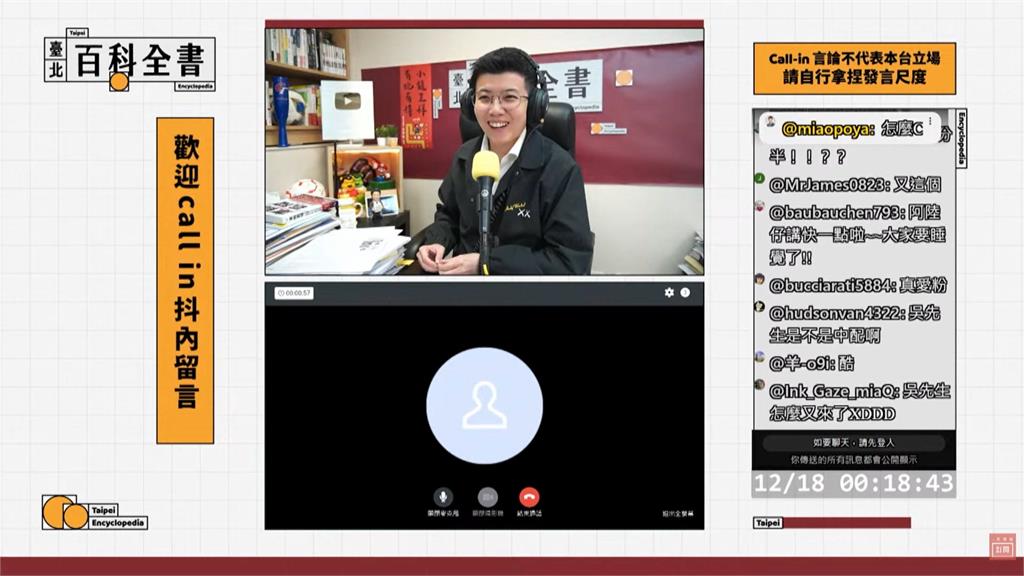Select @MrJames0823 avatar in chat
Viewport: 1024px width, 576px height.
coord(760,181)
